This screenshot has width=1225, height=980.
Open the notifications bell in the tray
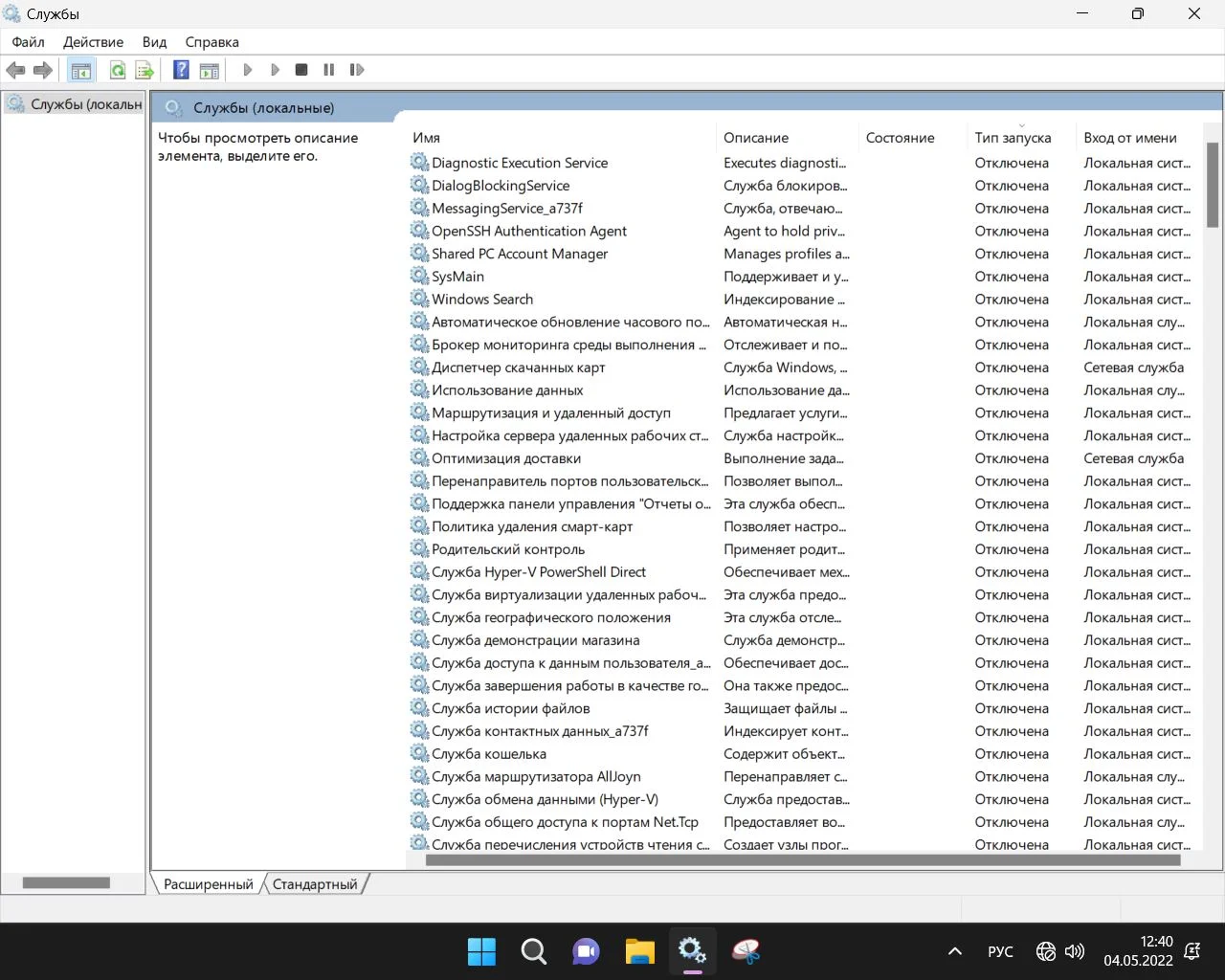coord(1192,951)
